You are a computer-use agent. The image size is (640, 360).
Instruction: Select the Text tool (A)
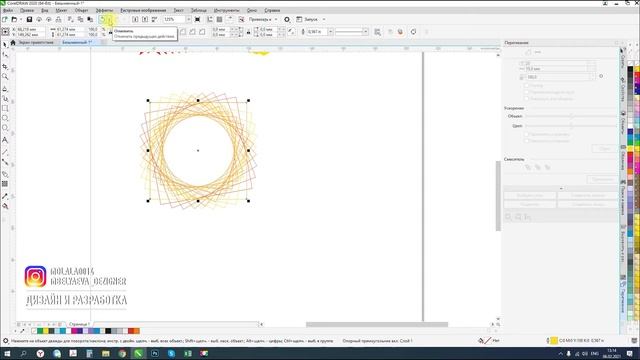(x=5, y=140)
